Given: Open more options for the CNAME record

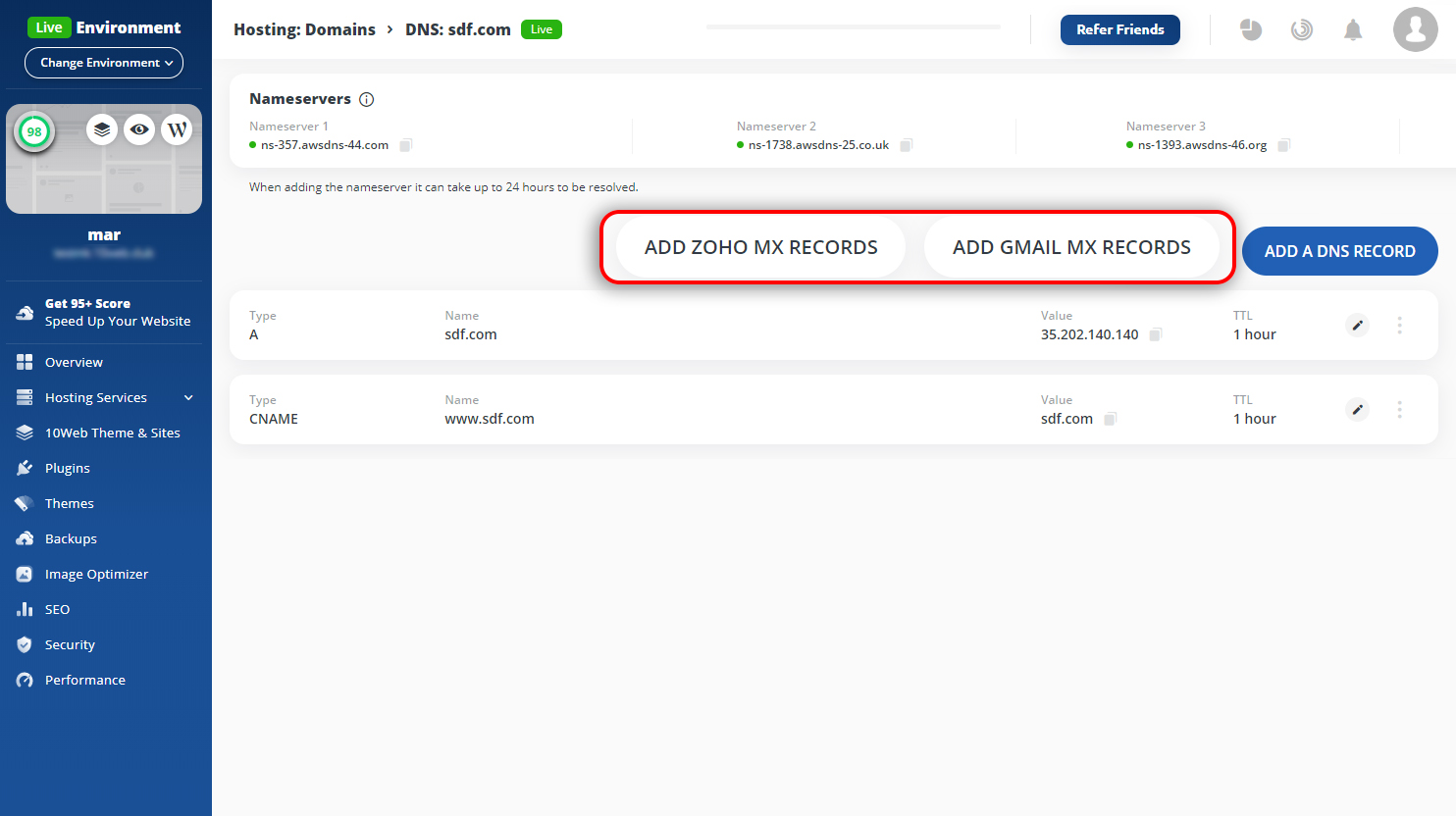Looking at the screenshot, I should pos(1400,410).
